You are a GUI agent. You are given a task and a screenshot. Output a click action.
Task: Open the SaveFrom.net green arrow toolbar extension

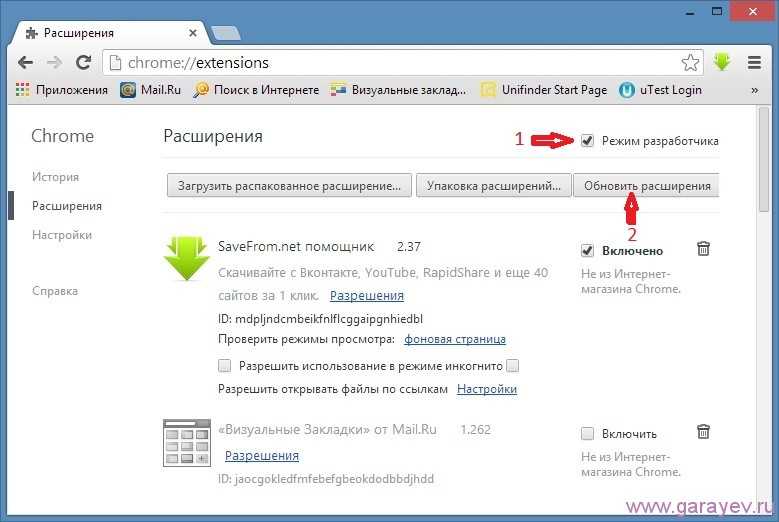click(722, 63)
